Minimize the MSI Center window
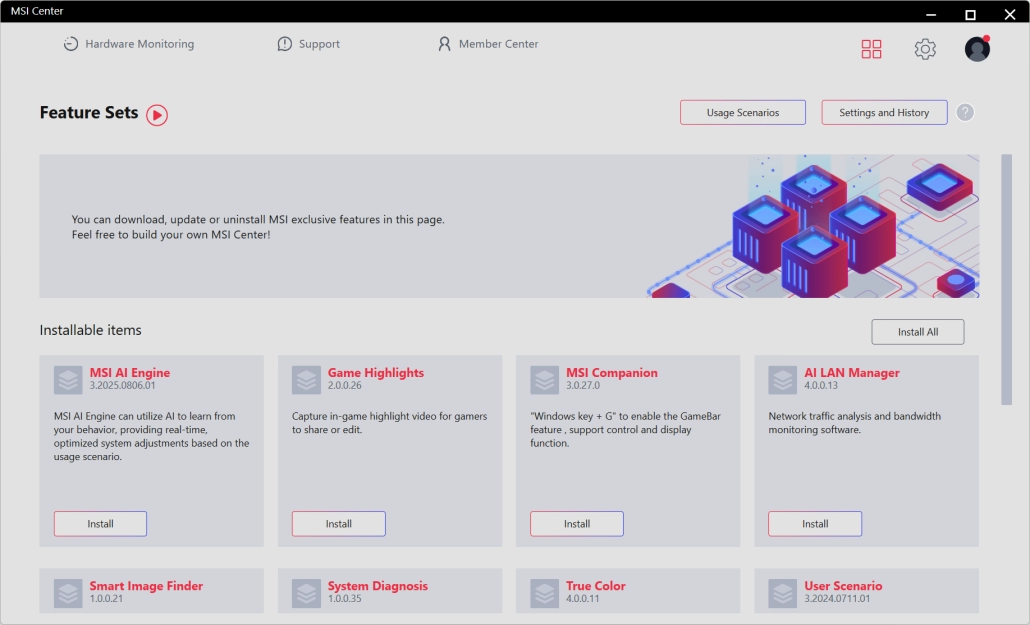 pyautogui.click(x=931, y=13)
